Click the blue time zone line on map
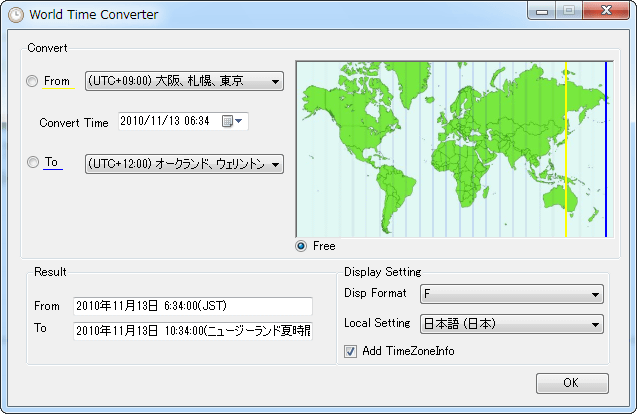This screenshot has width=637, height=414. point(606,150)
